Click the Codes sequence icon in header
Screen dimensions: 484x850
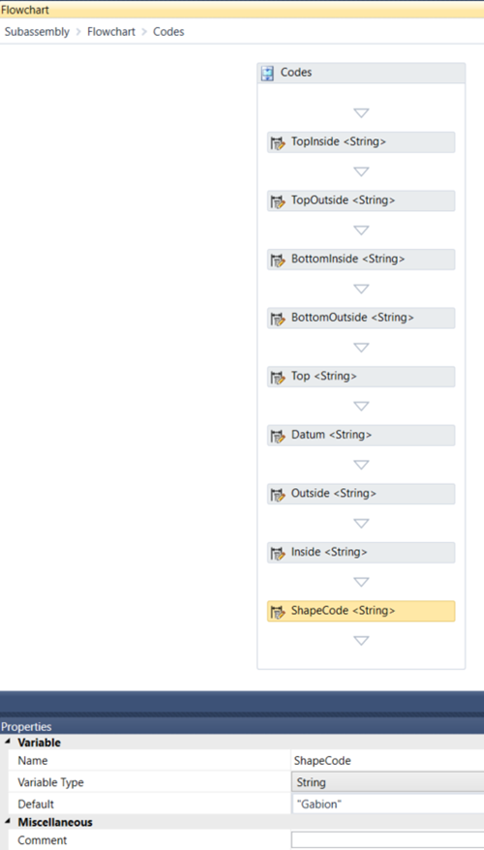(x=267, y=73)
